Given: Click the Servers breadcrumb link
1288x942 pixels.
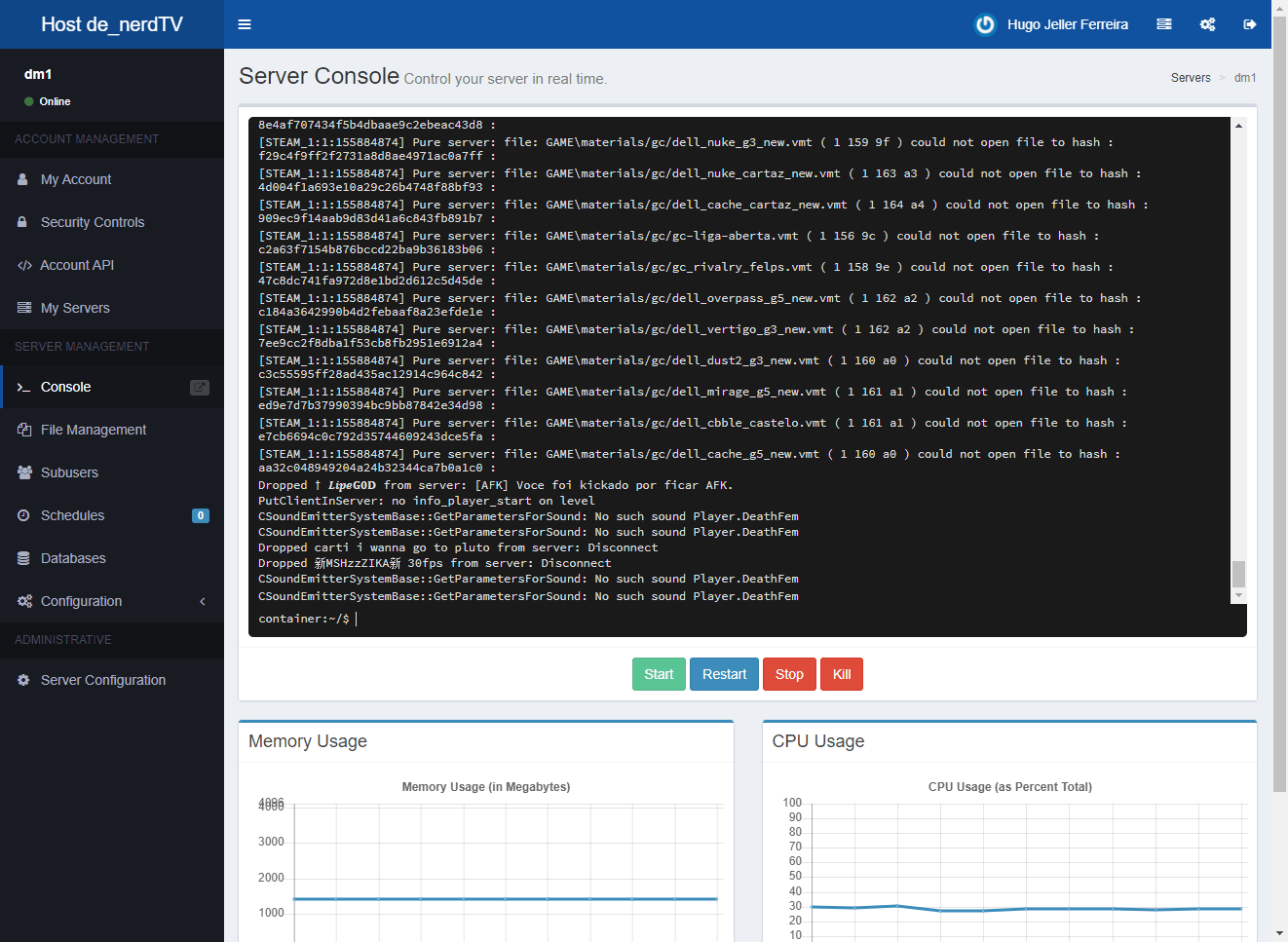Looking at the screenshot, I should click(1191, 78).
